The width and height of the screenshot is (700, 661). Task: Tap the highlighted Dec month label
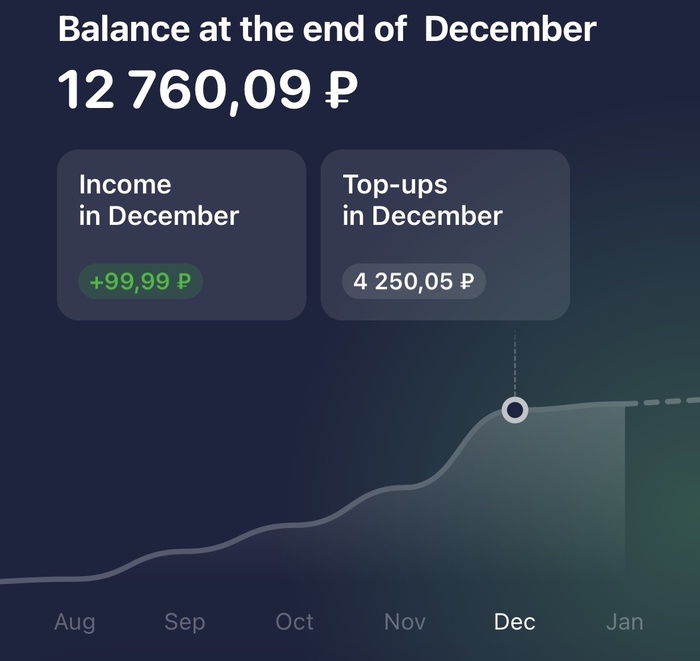tap(515, 622)
